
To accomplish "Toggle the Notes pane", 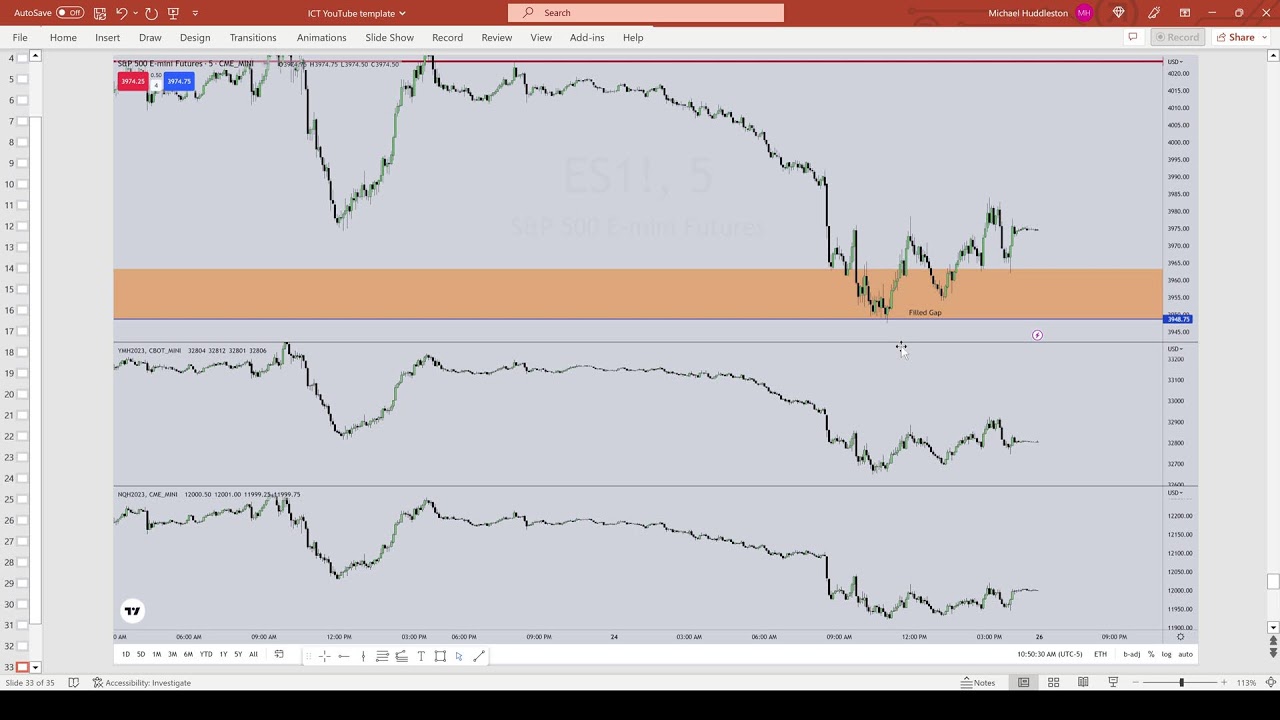I will tap(978, 683).
